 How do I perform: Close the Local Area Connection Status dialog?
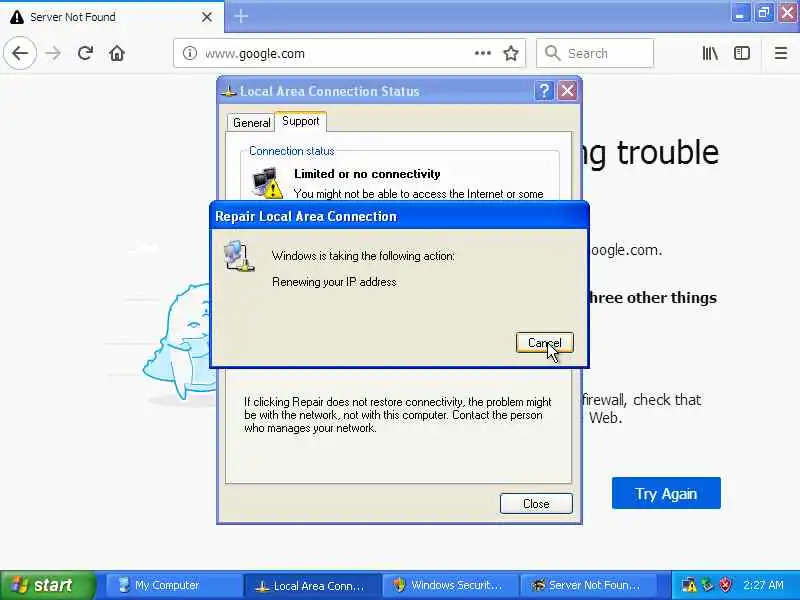coord(567,91)
